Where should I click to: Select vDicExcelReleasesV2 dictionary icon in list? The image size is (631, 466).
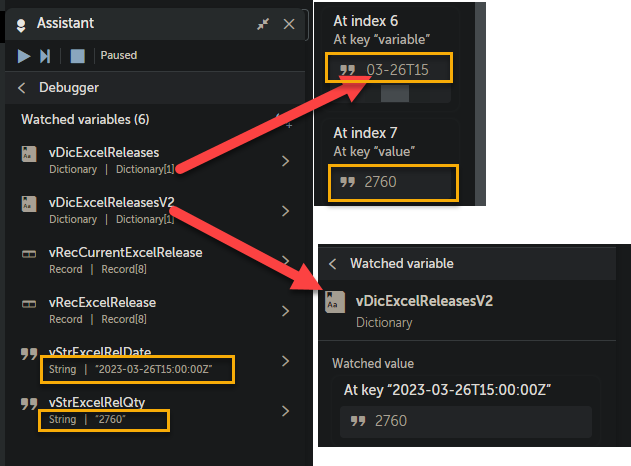point(29,204)
